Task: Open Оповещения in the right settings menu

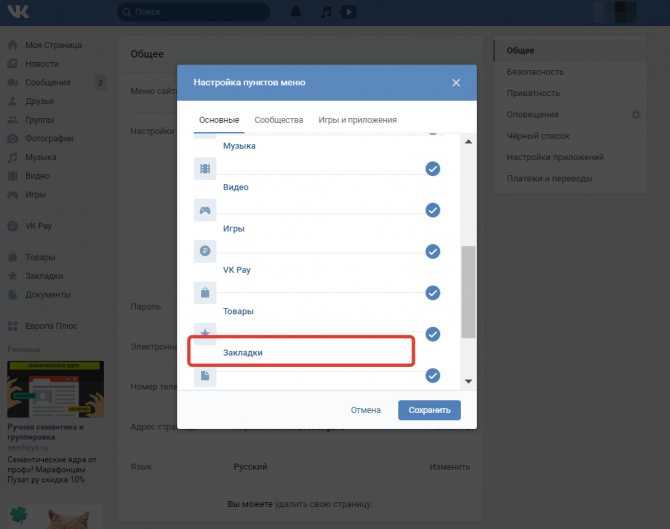Action: tap(532, 115)
